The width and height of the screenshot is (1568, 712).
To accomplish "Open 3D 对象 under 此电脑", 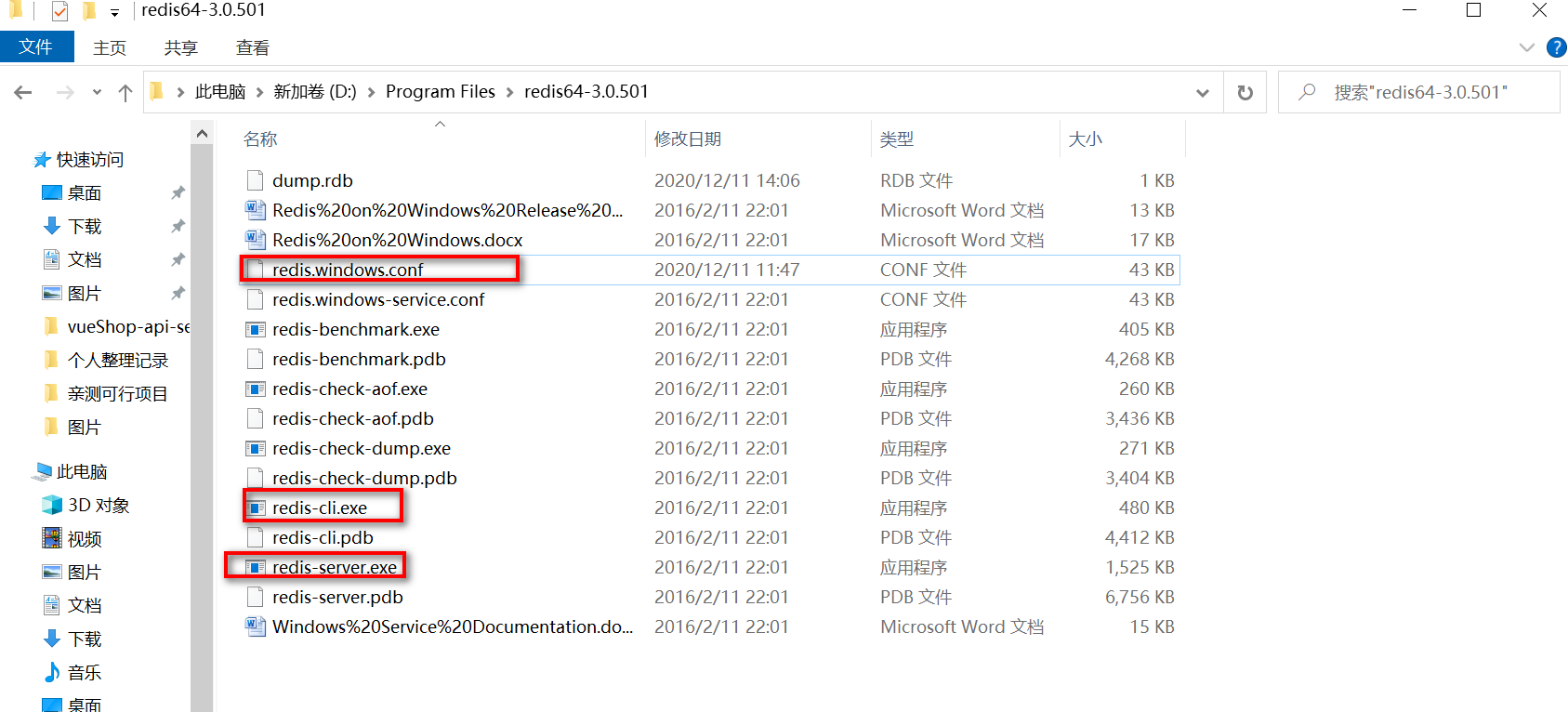I will 99,506.
